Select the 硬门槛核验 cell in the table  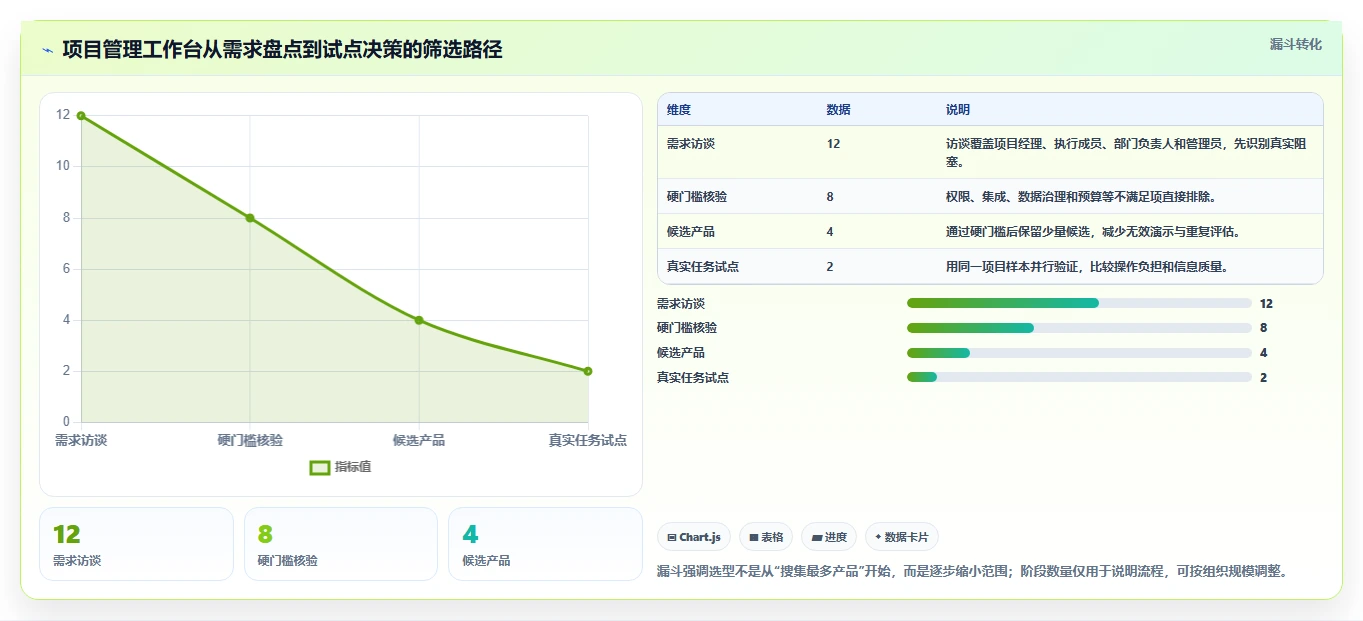pos(697,197)
